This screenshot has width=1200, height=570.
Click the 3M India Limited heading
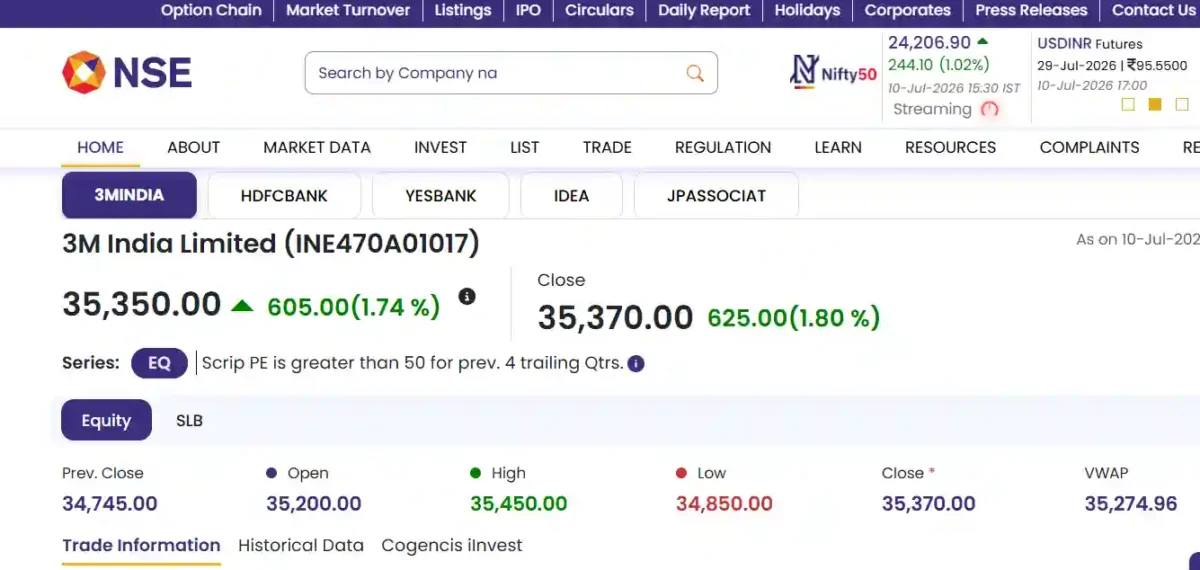pyautogui.click(x=271, y=243)
